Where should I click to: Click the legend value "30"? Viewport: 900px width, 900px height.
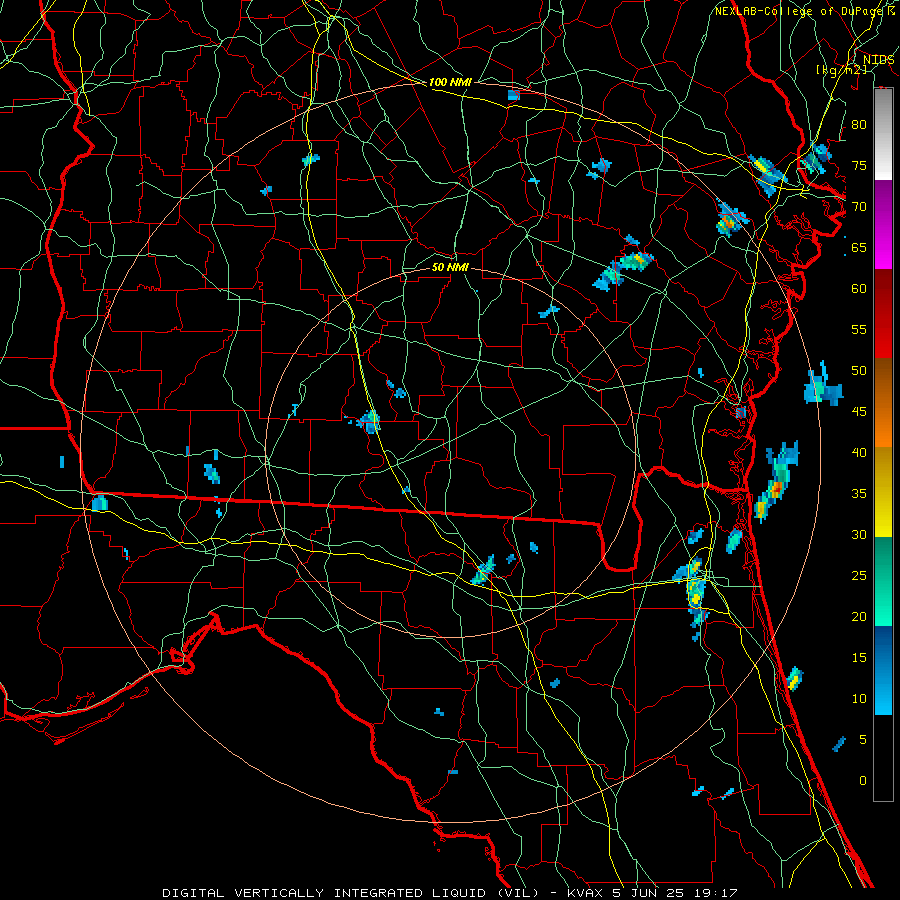859,534
